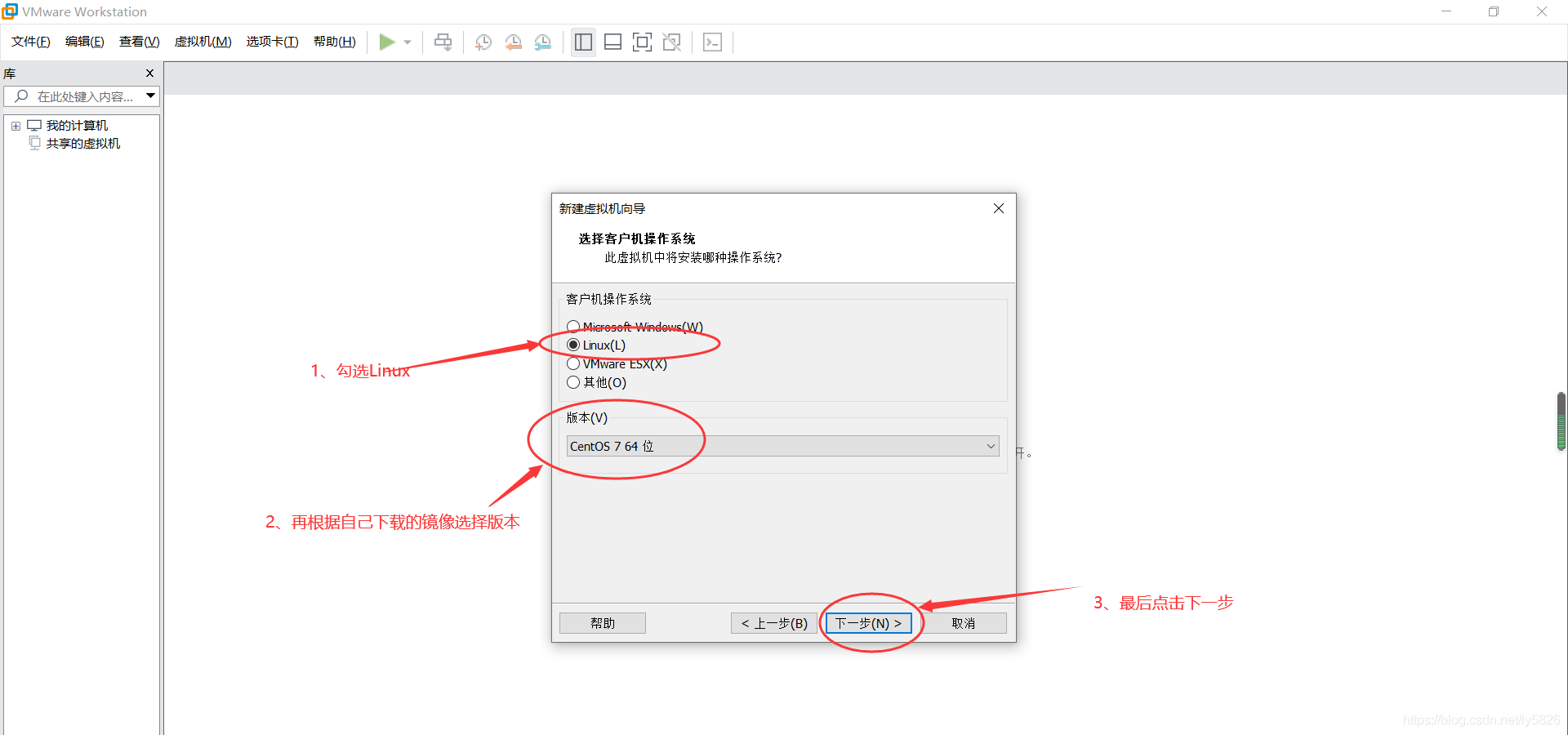Open the 虚拟机(M) menu
1568x735 pixels.
point(203,42)
